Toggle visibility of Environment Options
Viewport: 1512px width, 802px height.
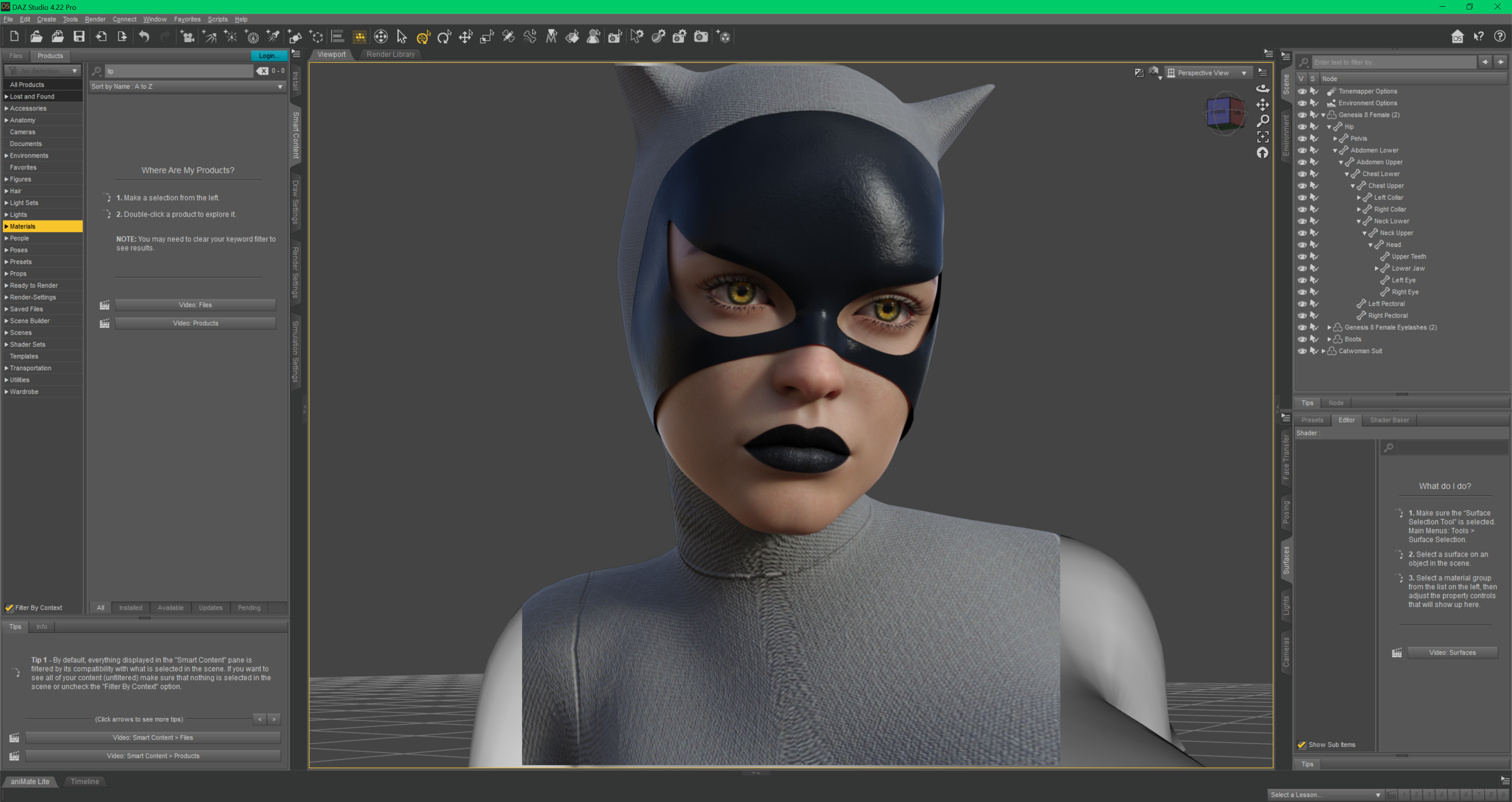[x=1302, y=103]
